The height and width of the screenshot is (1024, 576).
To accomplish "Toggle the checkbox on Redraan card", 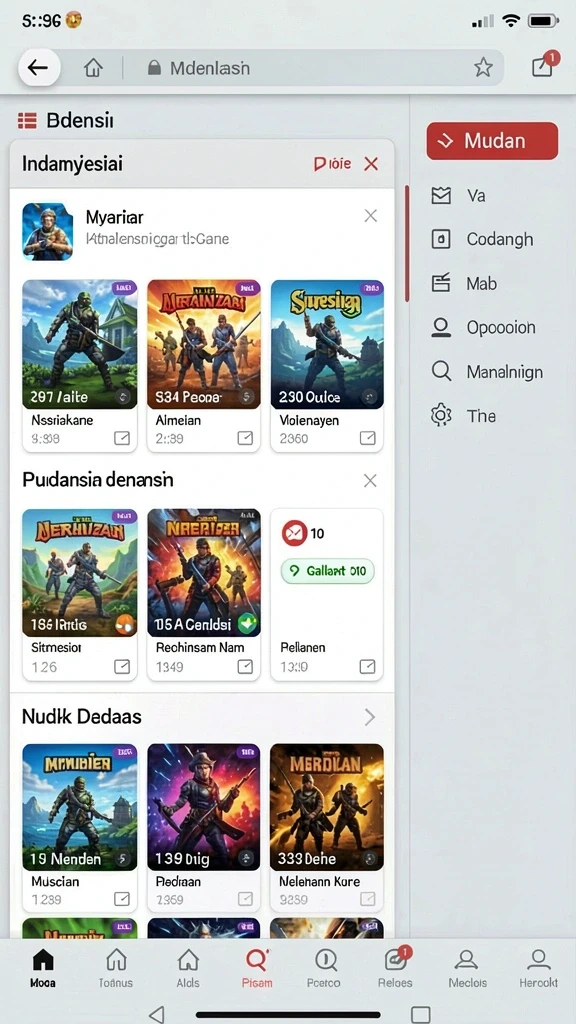I will [245, 899].
